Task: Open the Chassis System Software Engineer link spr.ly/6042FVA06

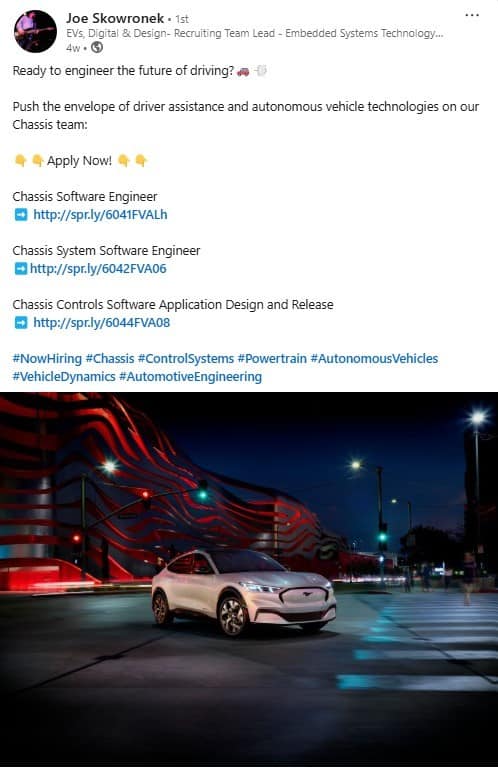Action: coord(98,269)
